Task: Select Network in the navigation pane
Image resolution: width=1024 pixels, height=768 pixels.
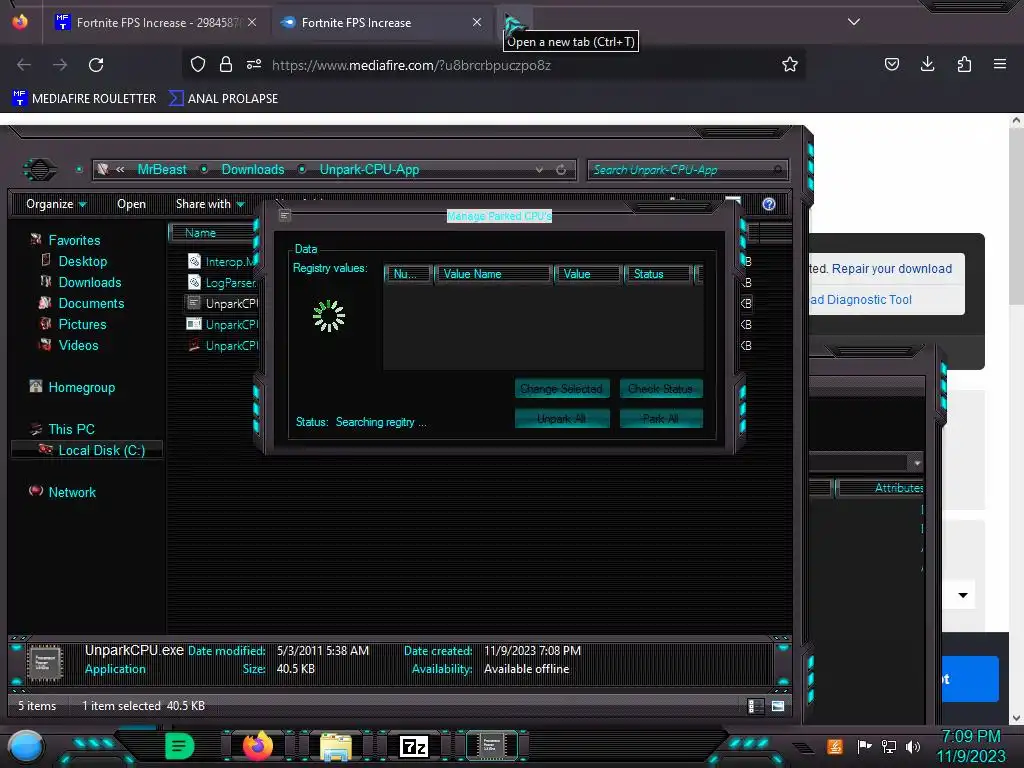Action: click(72, 492)
